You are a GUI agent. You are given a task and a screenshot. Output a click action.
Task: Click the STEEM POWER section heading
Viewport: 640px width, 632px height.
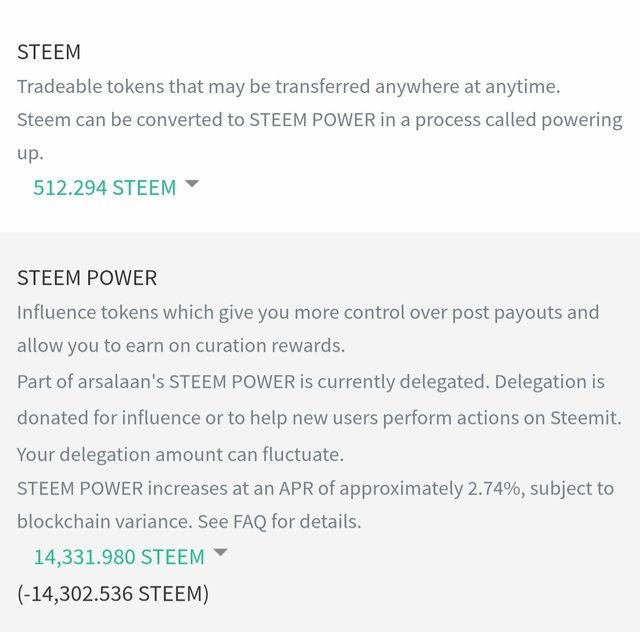pos(87,278)
